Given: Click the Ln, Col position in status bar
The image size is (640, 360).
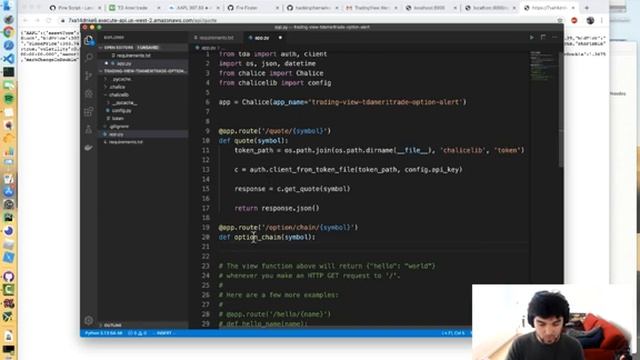Looking at the screenshot, I should [453, 333].
